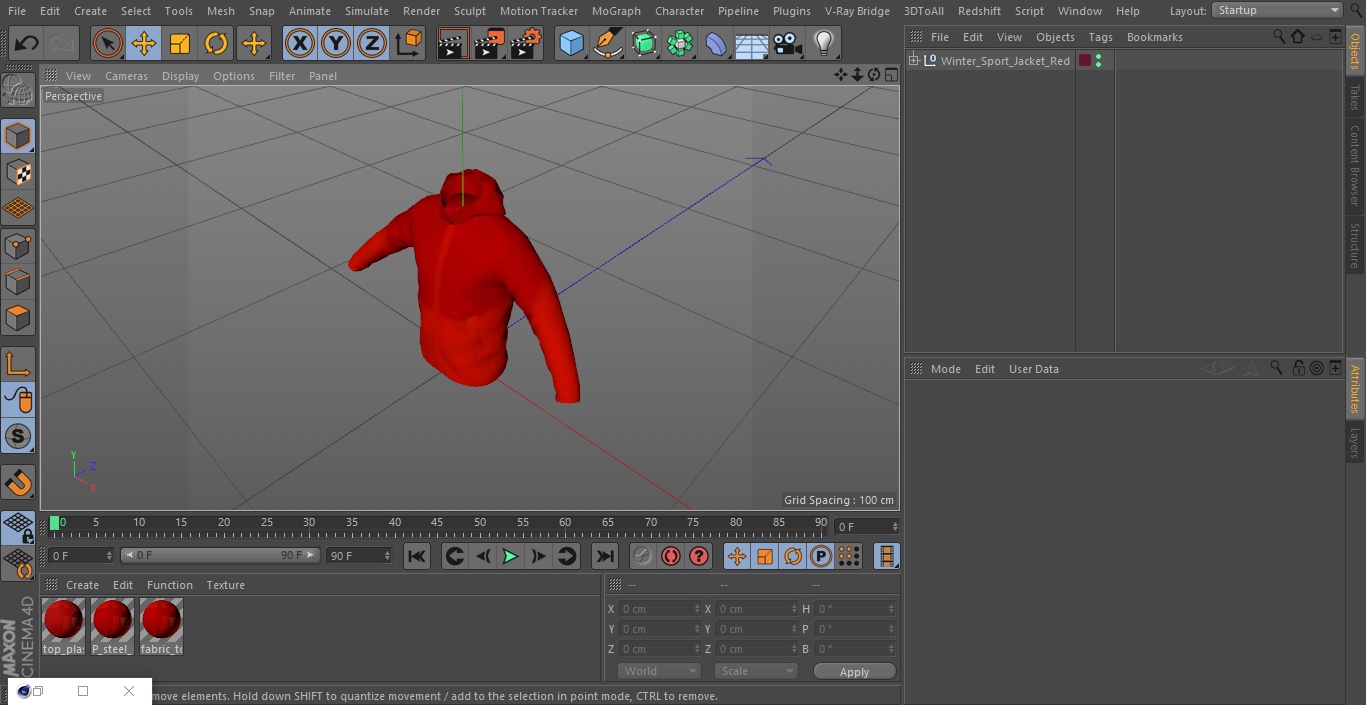Open Attributes User Data menu

tap(1033, 369)
